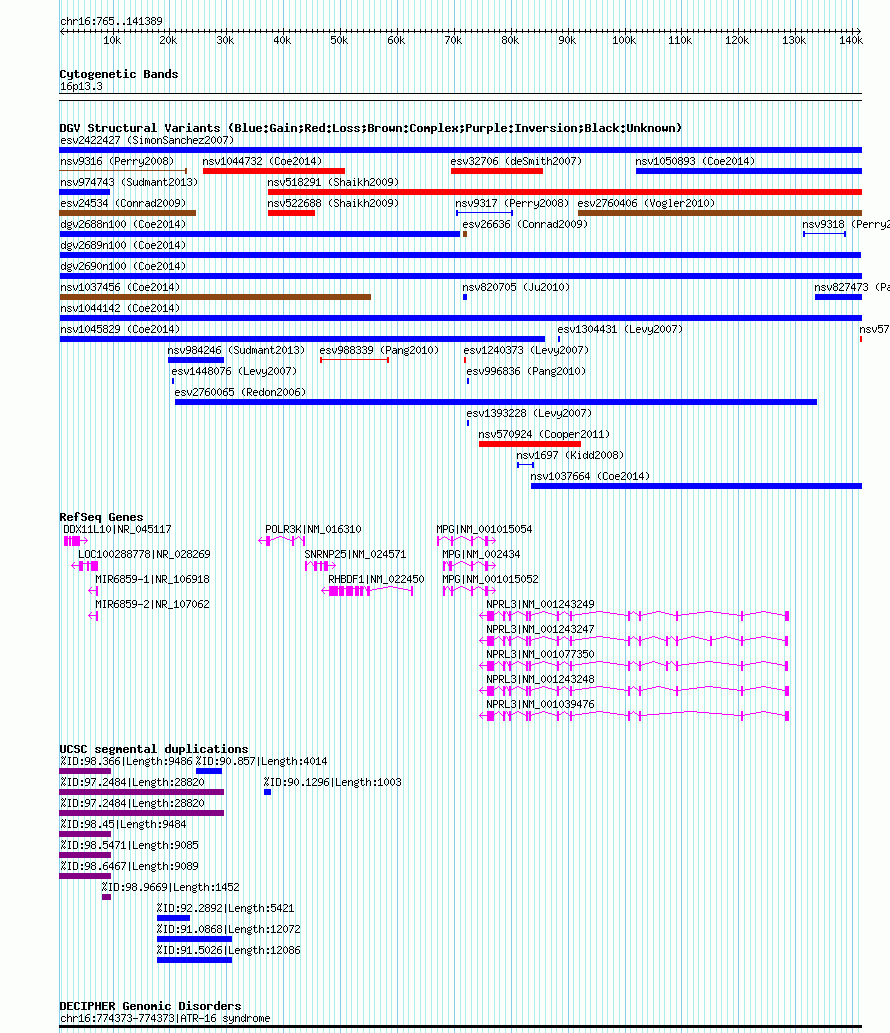Click the blue bar under nsv1037664 (Coe2014)
This screenshot has width=890, height=1033.
[696, 487]
